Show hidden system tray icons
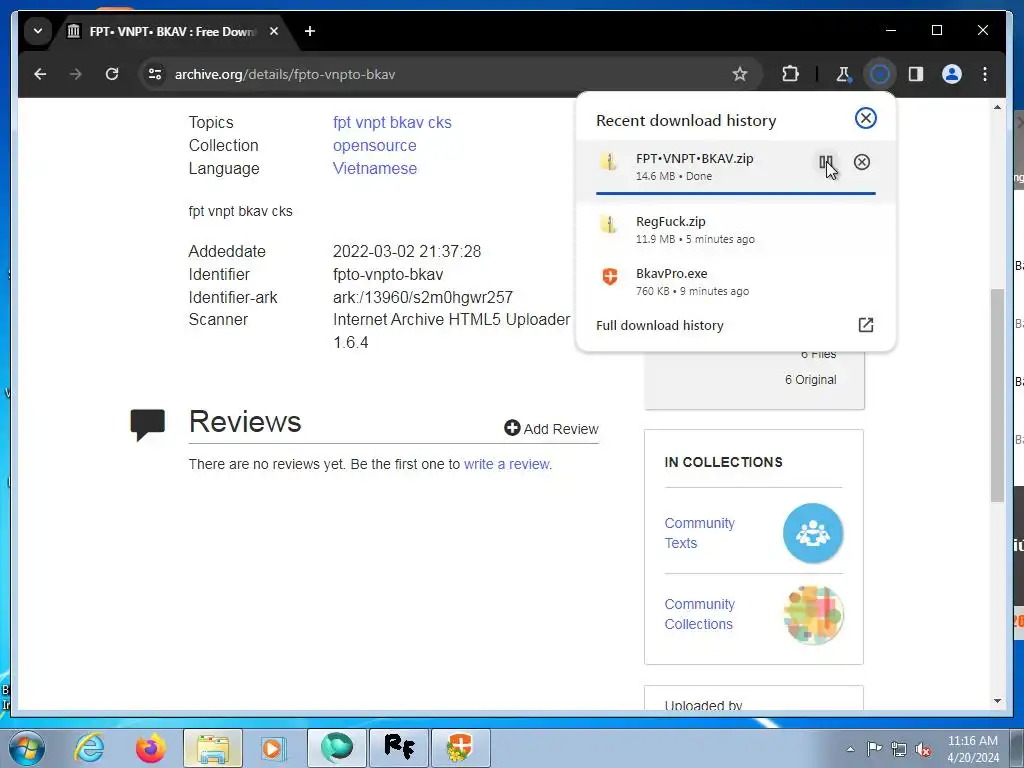1024x768 pixels. [x=850, y=749]
